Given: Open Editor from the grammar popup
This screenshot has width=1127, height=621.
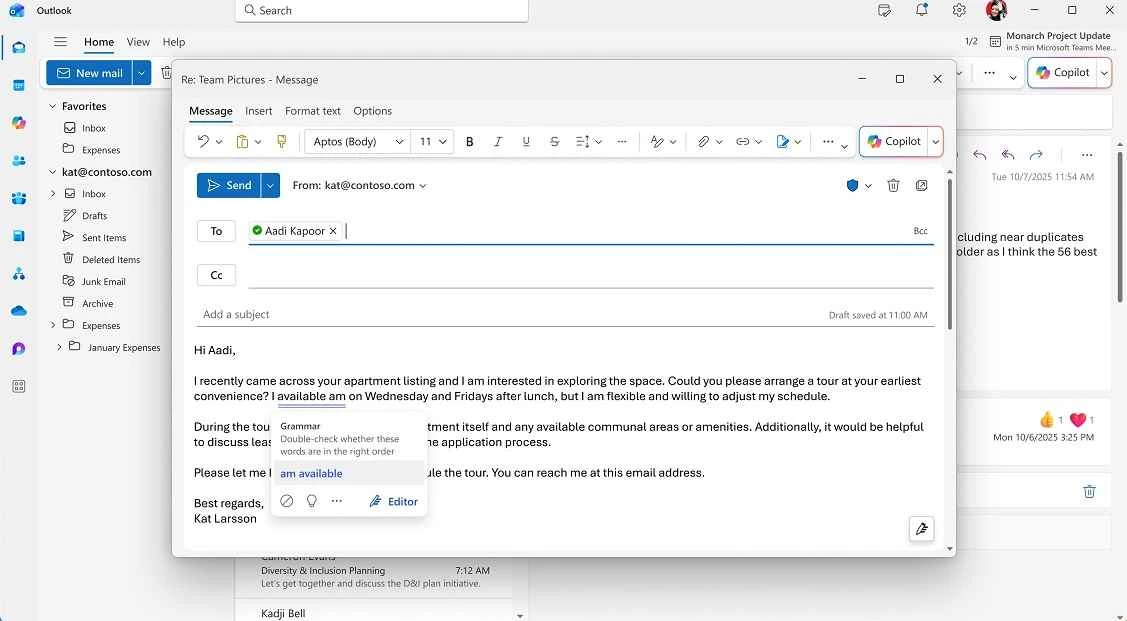Looking at the screenshot, I should pos(393,502).
